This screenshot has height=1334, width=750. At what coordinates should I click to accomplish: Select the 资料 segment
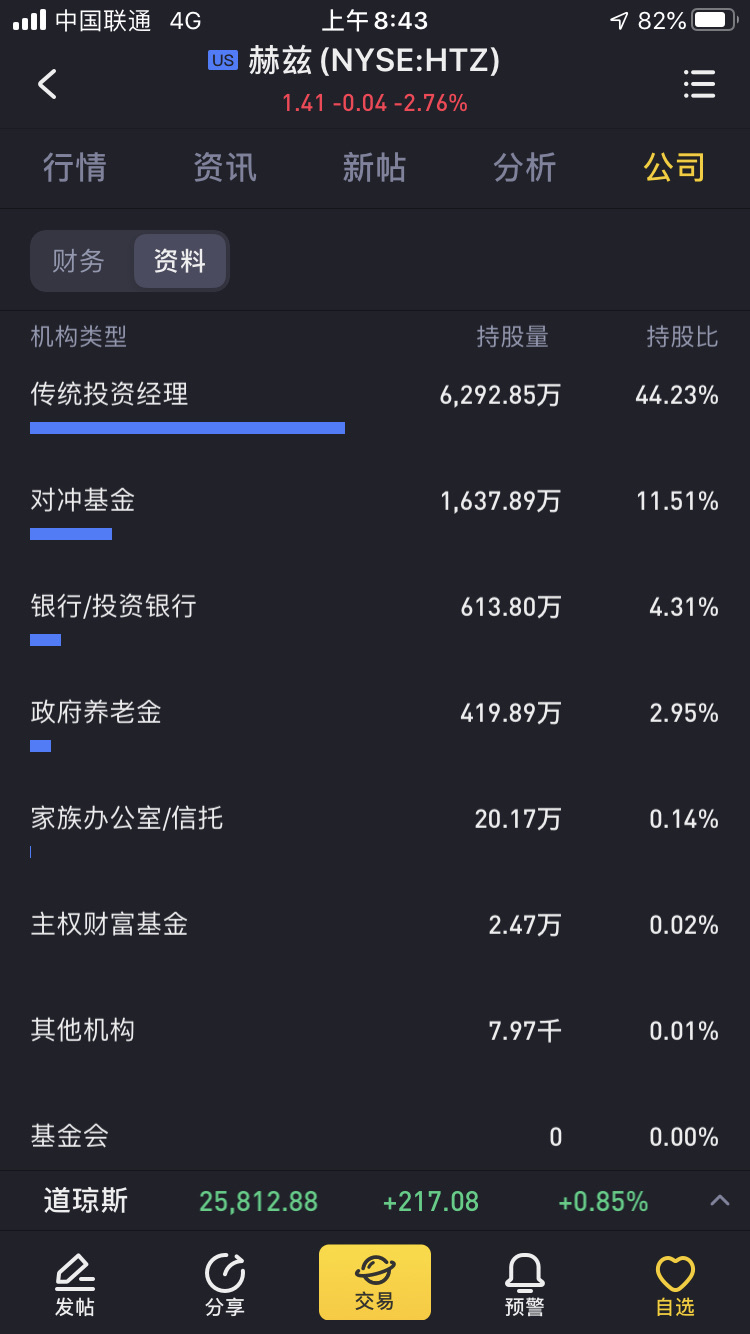click(x=180, y=261)
